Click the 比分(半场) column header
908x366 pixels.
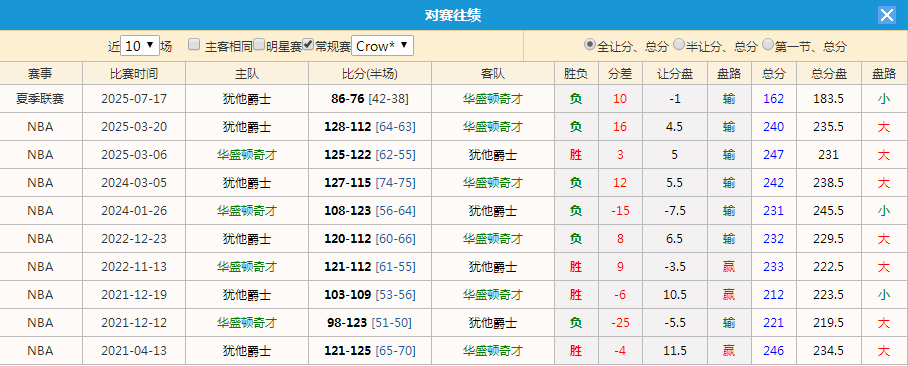click(x=370, y=74)
